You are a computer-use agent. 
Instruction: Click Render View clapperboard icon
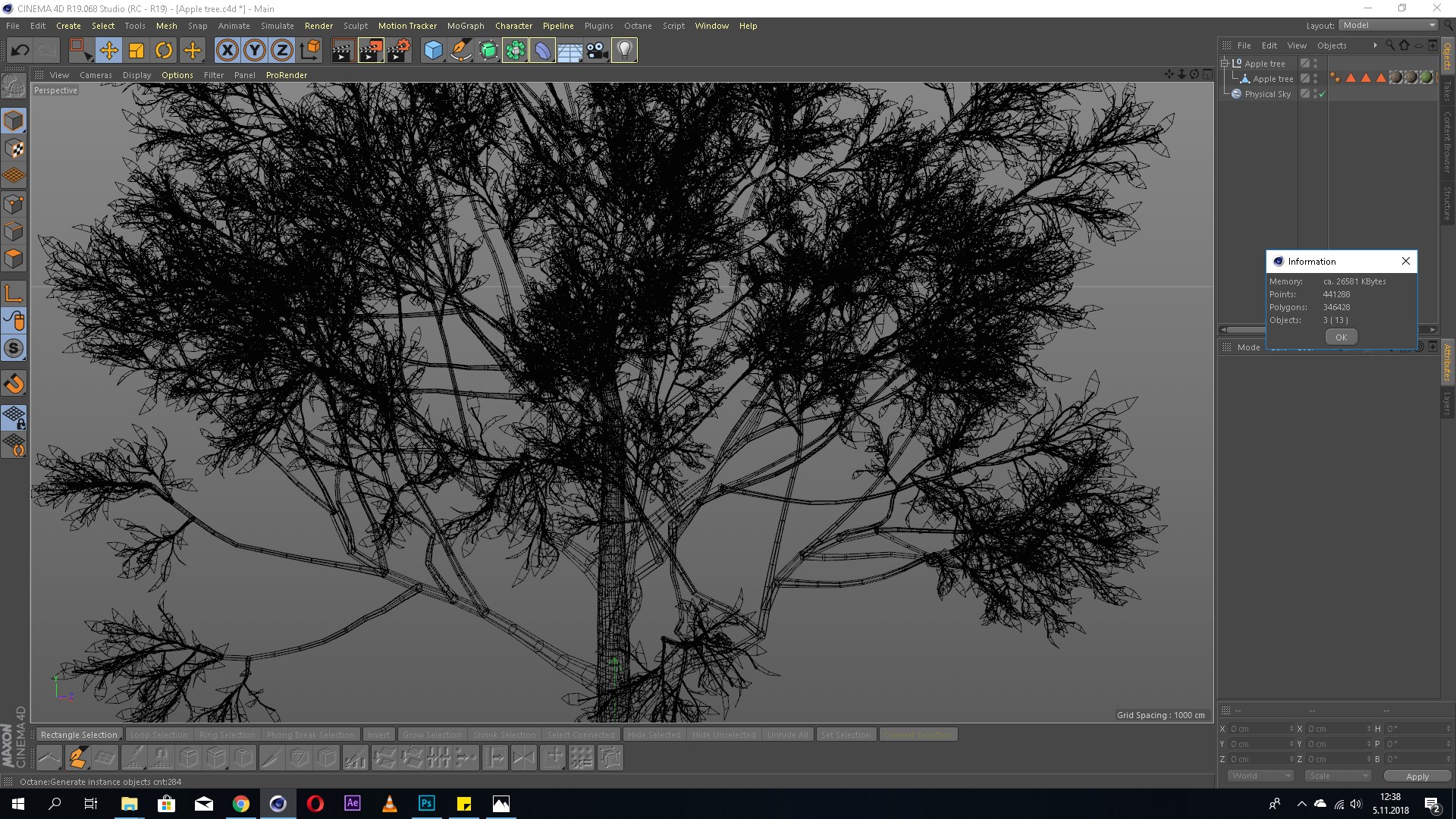point(343,51)
